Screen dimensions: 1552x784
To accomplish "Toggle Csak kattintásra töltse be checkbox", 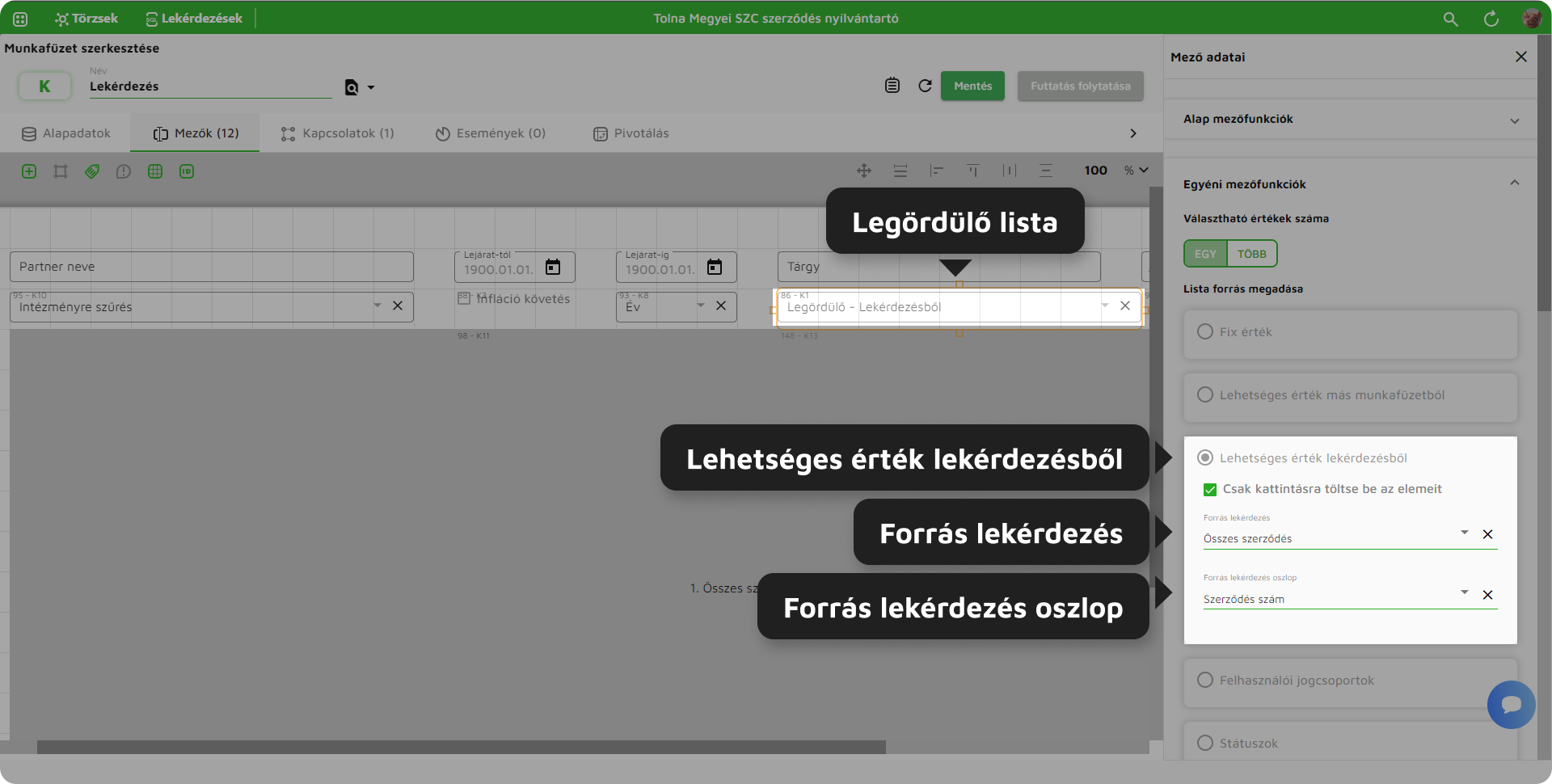I will (1210, 489).
